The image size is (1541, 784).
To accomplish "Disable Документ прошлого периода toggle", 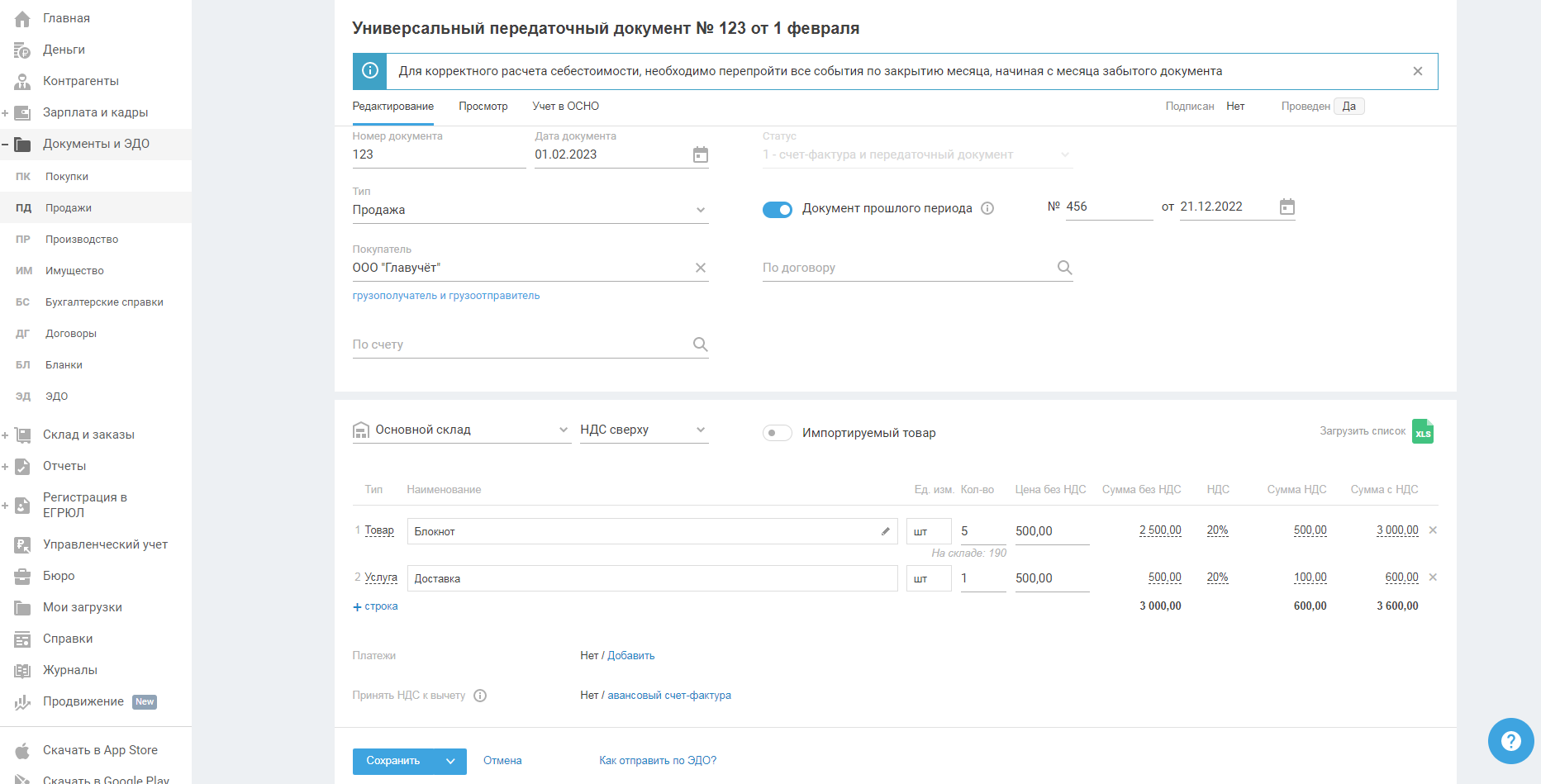I will click(777, 209).
